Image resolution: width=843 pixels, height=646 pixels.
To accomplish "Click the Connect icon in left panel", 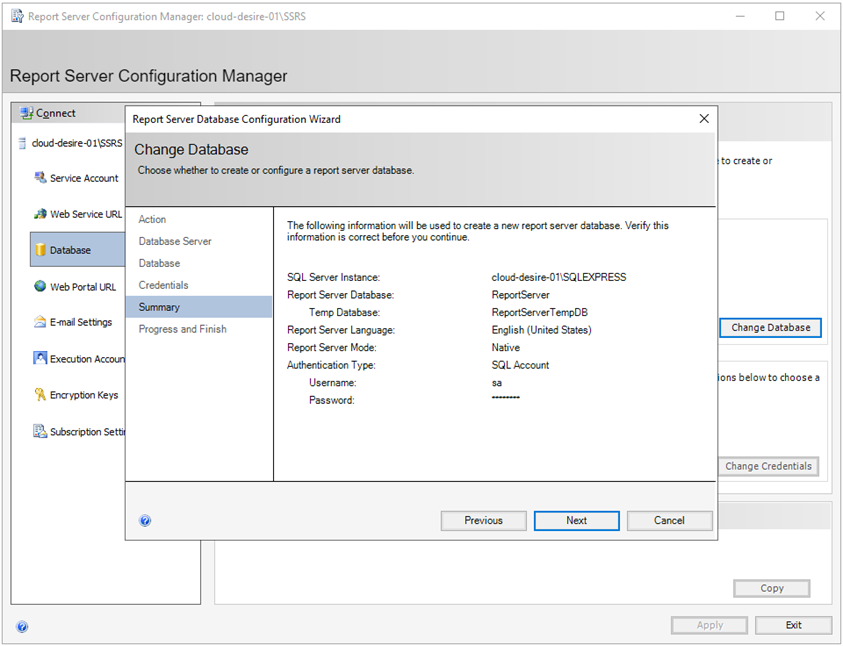I will tap(26, 113).
